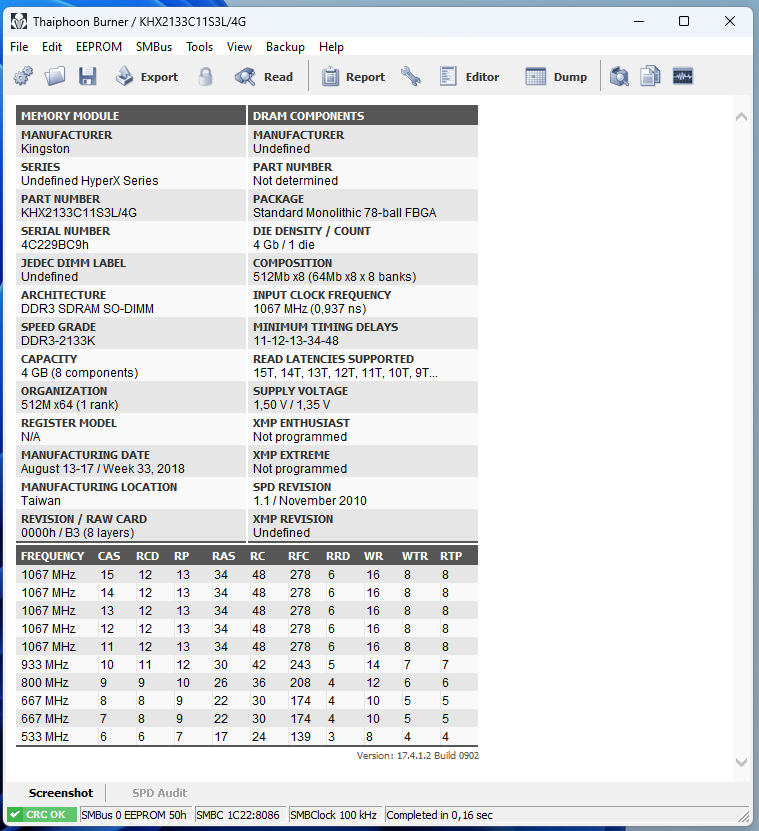This screenshot has width=759, height=831.
Task: Save dump with the floppy disk icon
Action: (x=87, y=76)
